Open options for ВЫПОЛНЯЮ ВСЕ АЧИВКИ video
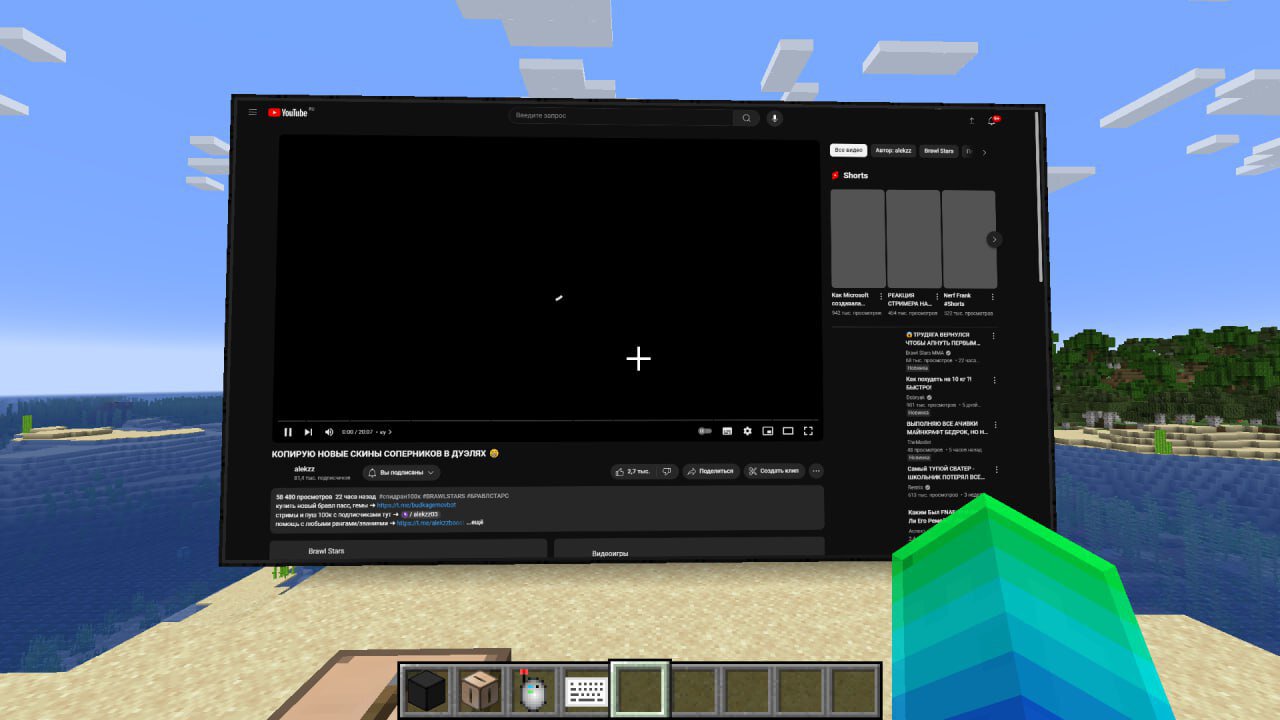1280x720 pixels. [x=996, y=424]
